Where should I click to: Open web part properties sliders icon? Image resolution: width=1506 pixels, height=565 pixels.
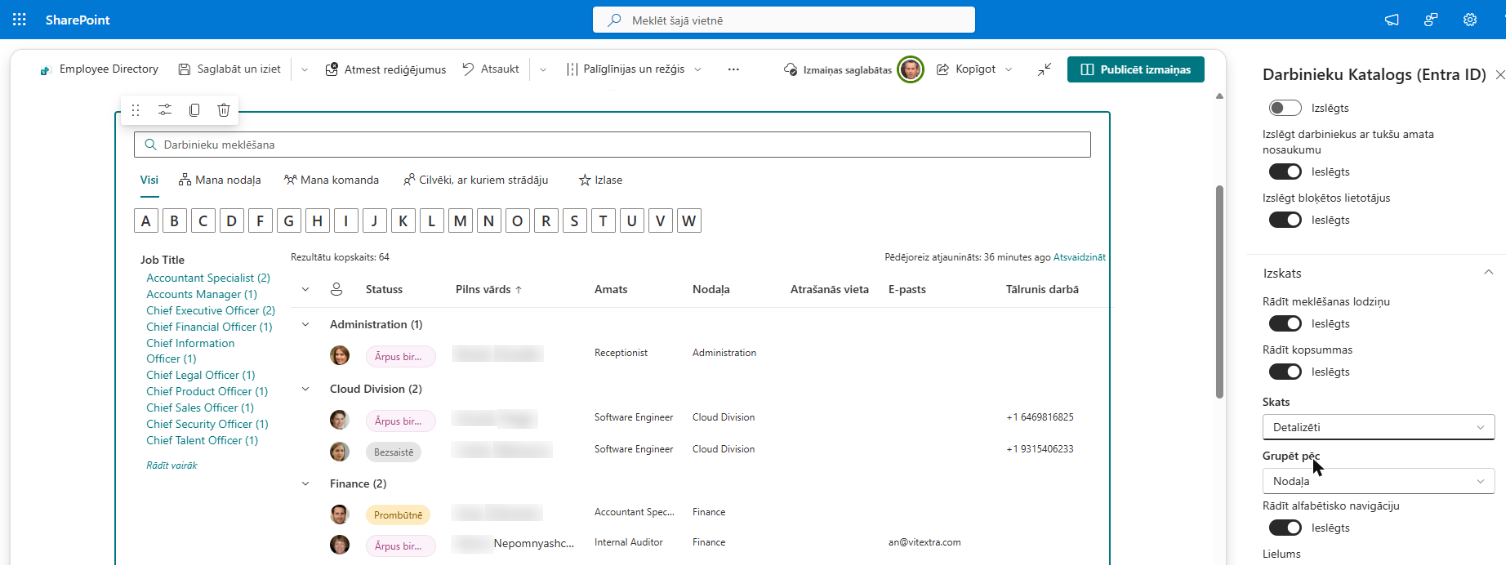[165, 110]
